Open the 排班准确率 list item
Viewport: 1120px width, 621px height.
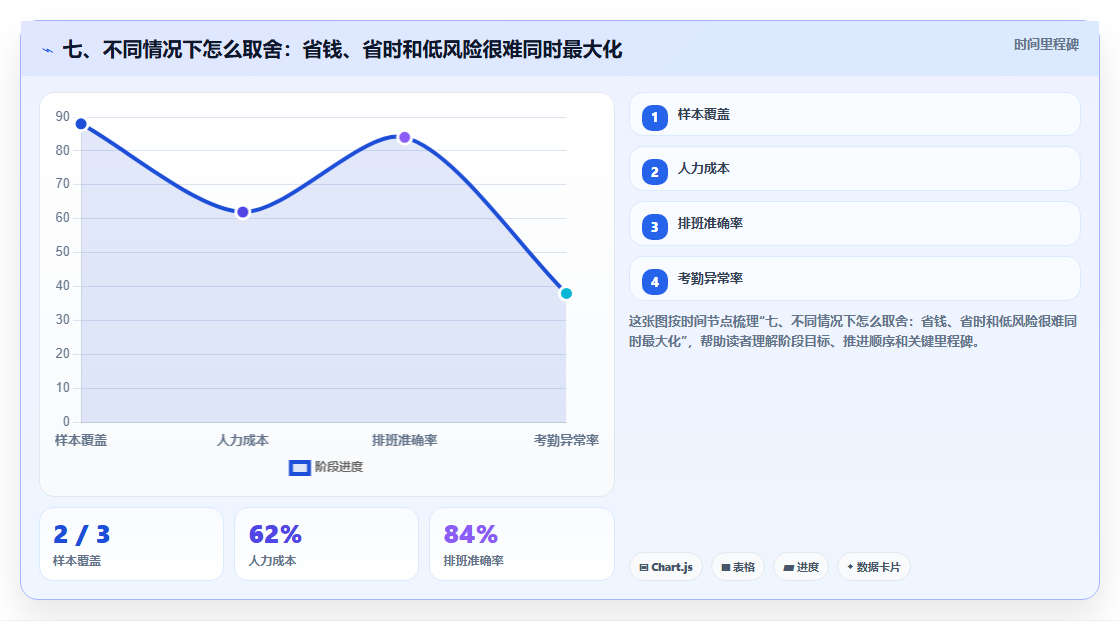point(854,224)
